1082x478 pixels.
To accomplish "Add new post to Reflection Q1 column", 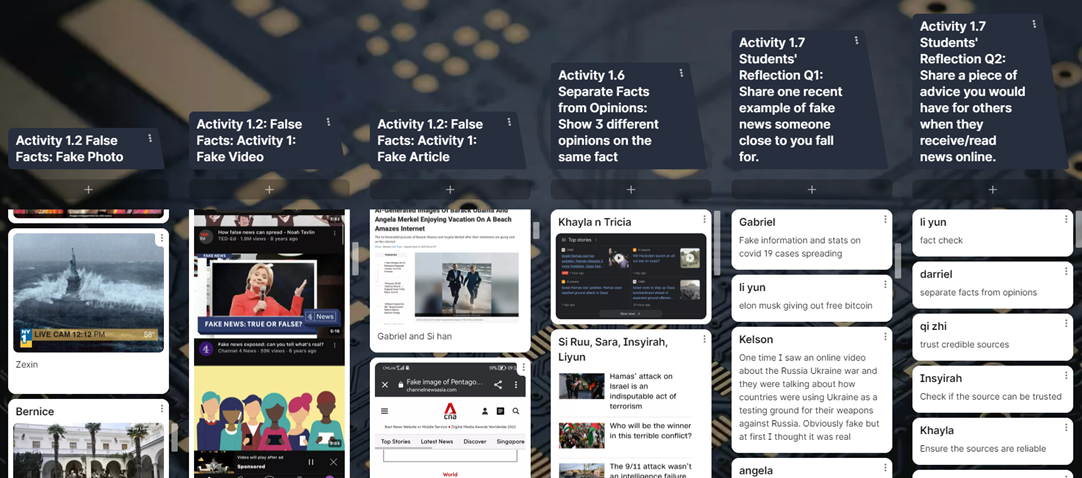I will (811, 189).
